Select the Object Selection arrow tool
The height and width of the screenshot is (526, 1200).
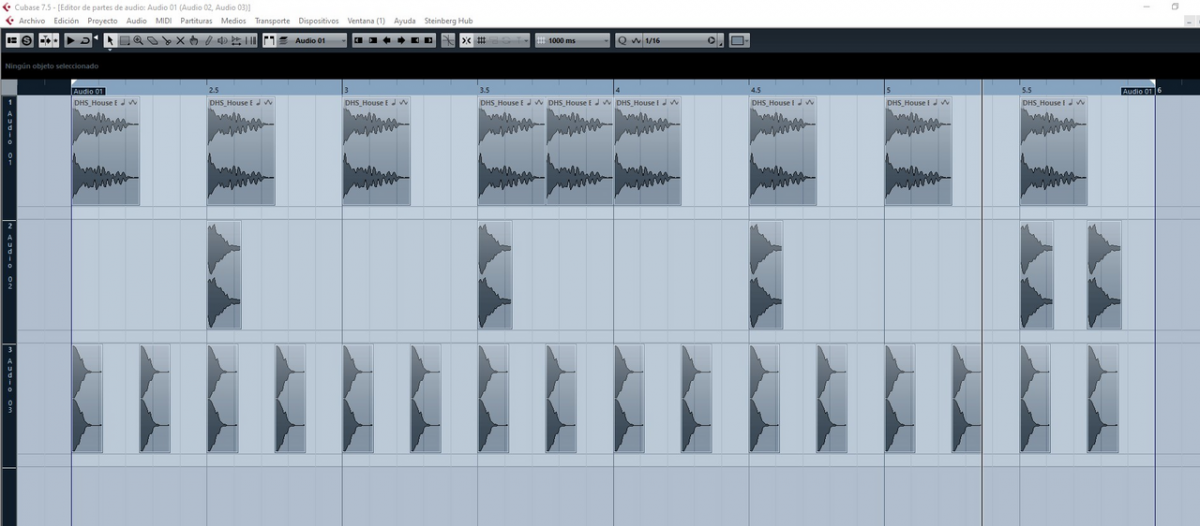tap(111, 40)
